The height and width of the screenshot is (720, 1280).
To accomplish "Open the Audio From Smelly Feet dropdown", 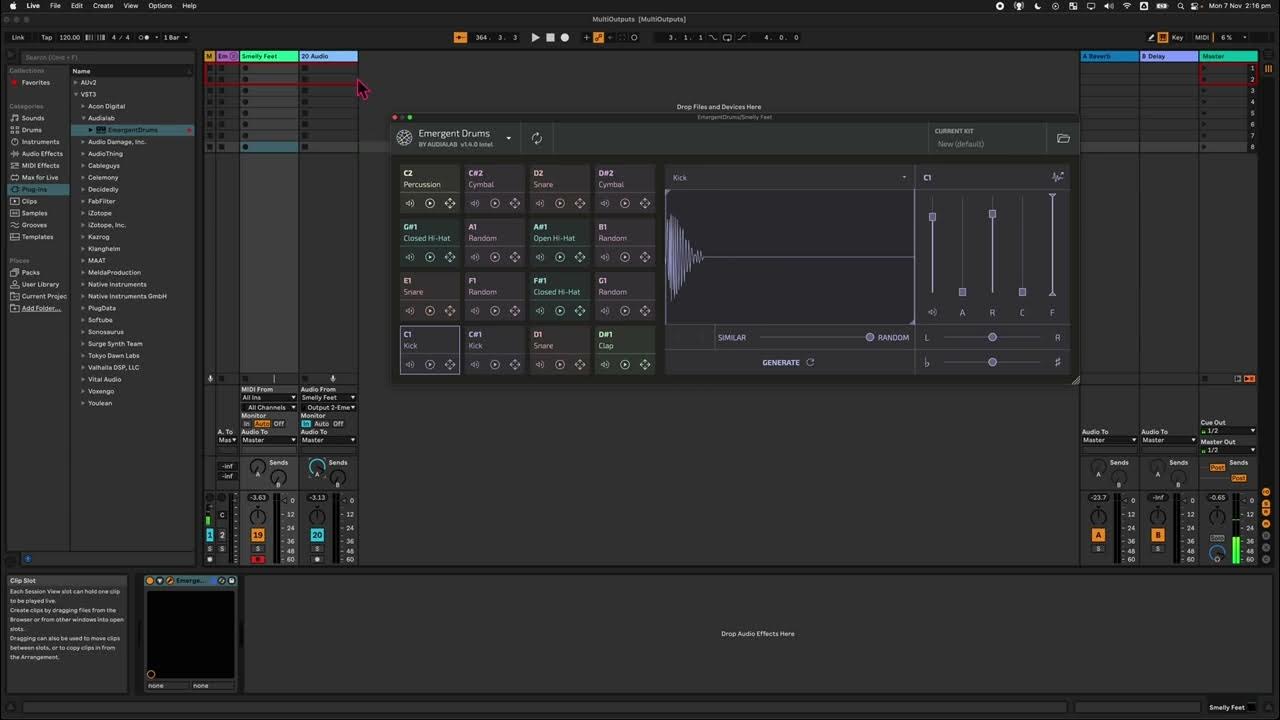I will [x=328, y=397].
